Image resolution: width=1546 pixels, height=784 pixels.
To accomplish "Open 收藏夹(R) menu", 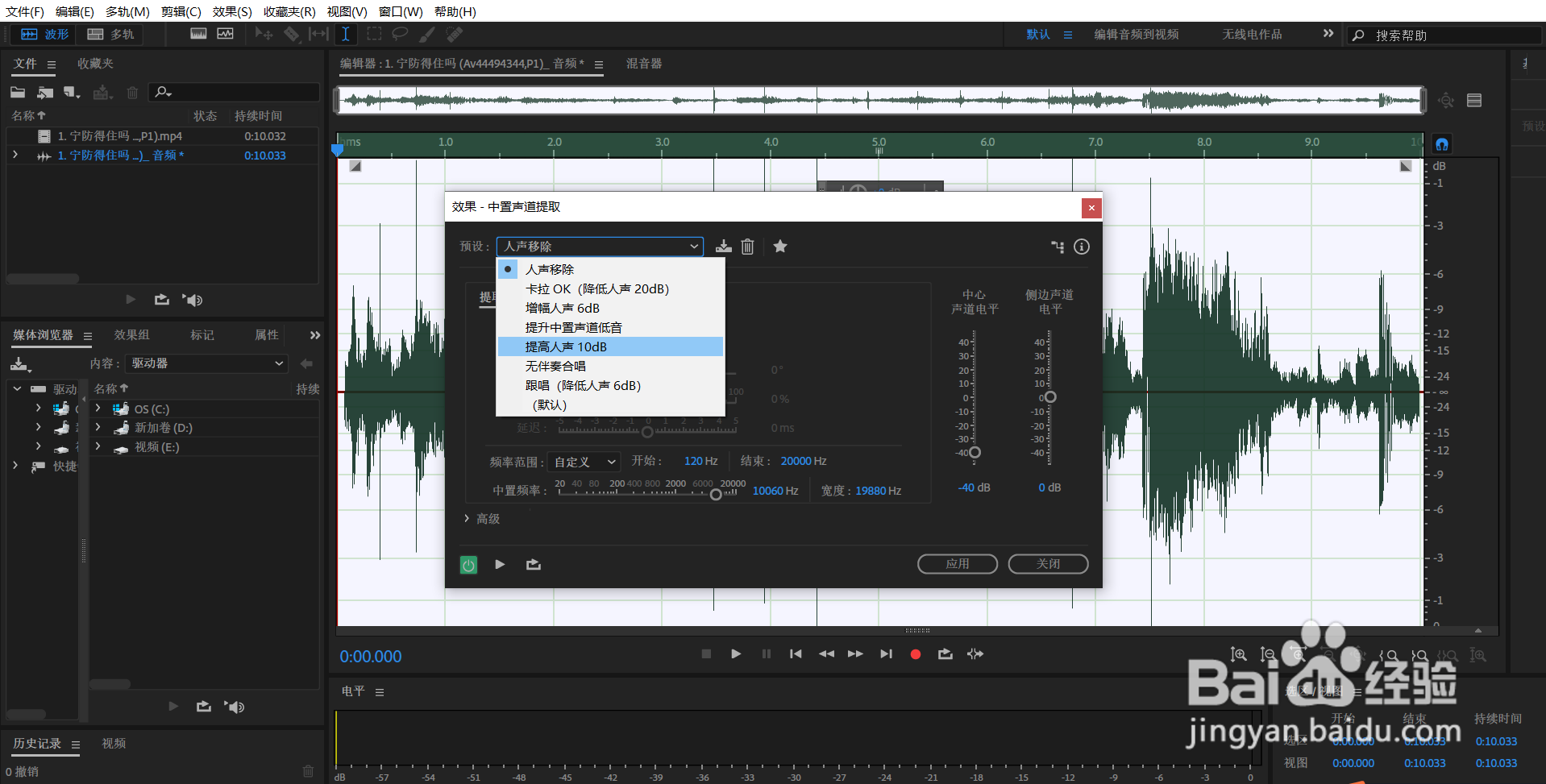I will click(x=289, y=11).
